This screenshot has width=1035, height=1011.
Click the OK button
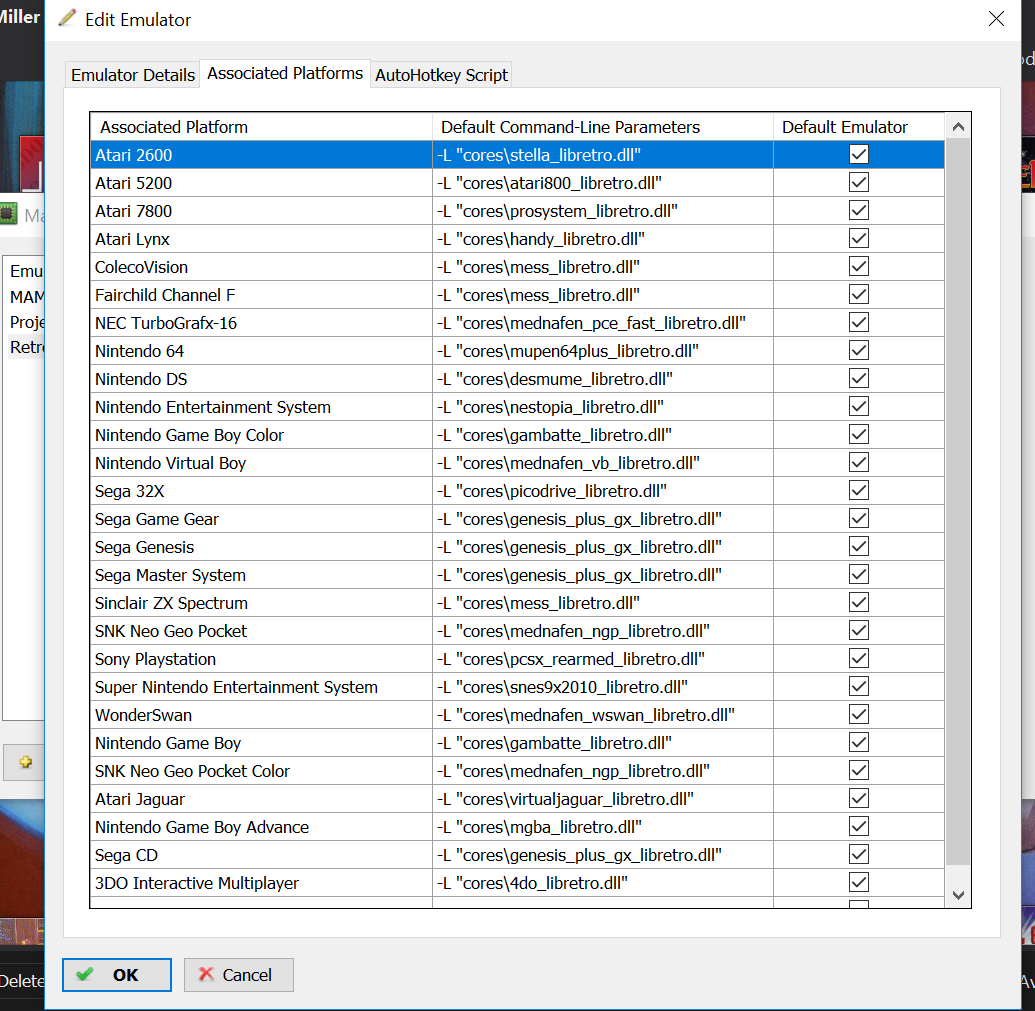coord(117,975)
